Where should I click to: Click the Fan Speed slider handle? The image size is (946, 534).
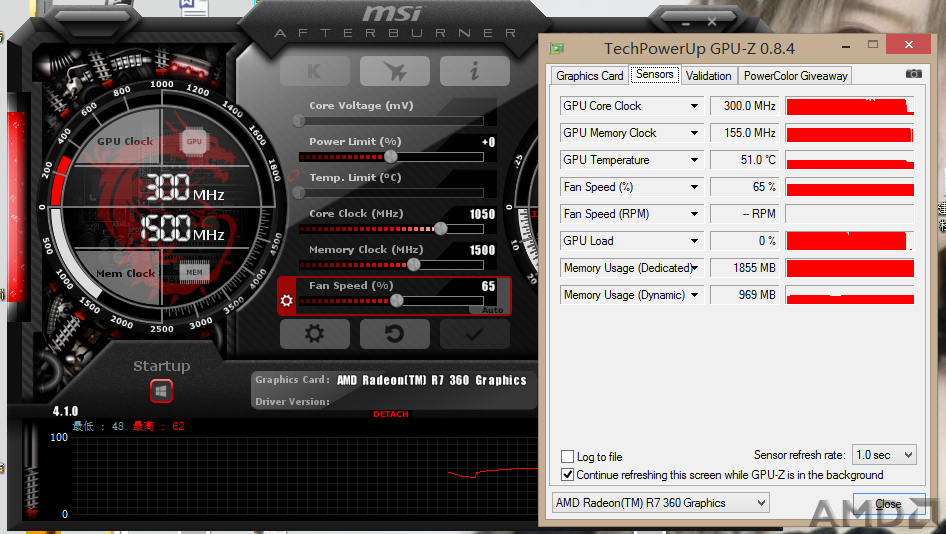[396, 300]
